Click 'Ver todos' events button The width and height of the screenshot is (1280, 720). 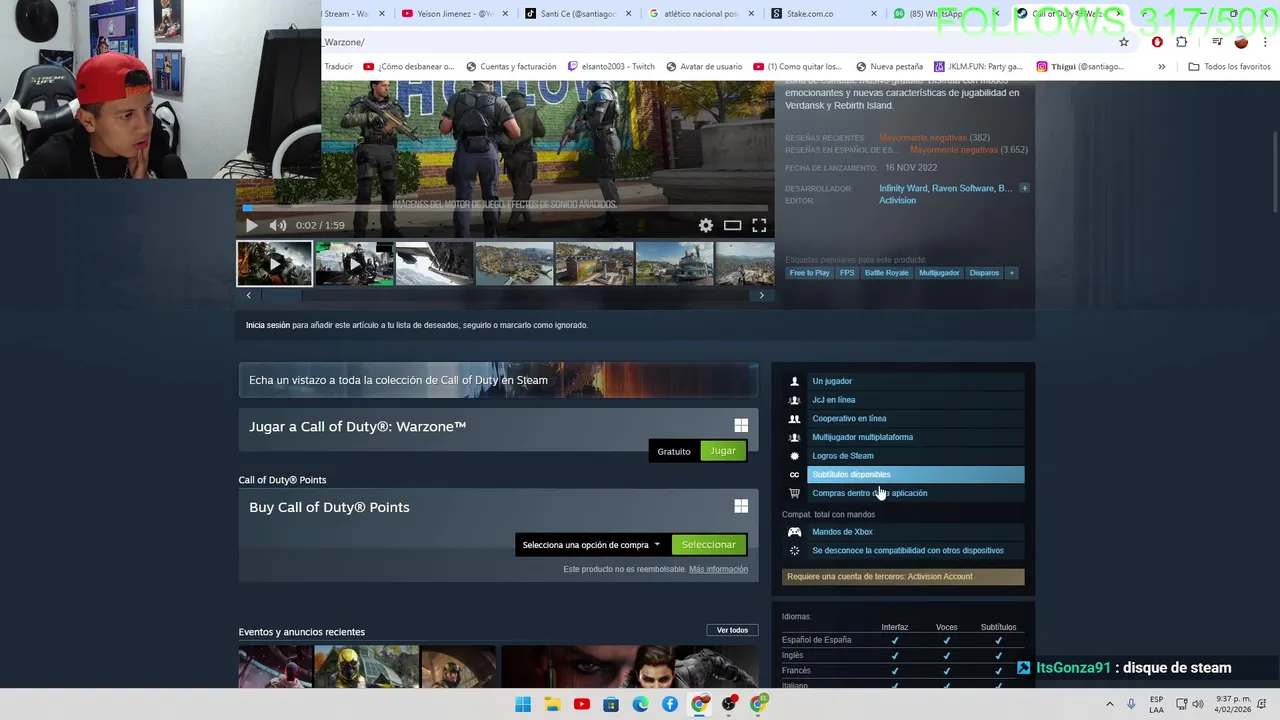[732, 630]
